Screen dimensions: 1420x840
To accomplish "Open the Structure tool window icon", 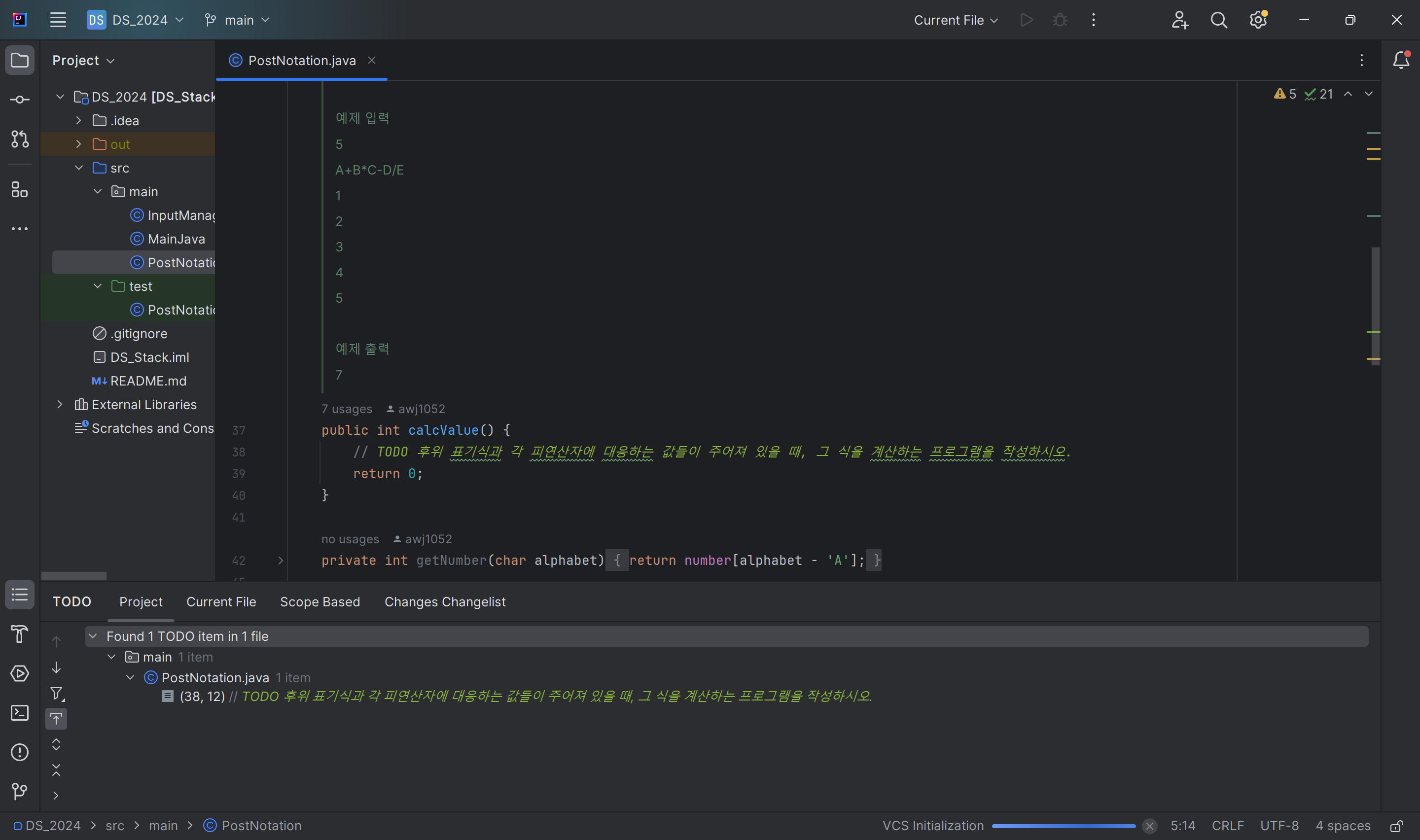I will pyautogui.click(x=20, y=190).
